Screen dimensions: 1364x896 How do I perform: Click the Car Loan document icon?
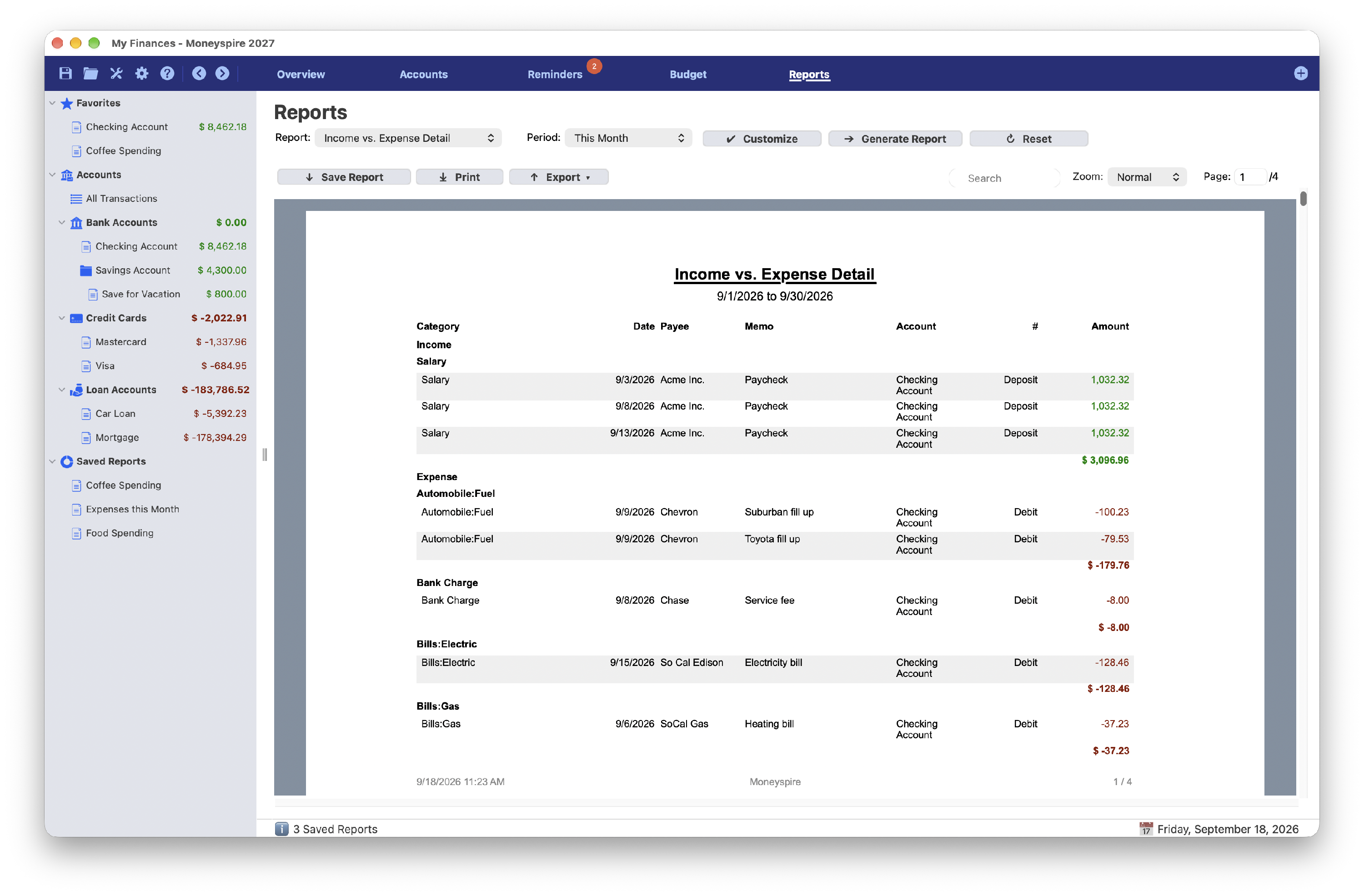(x=86, y=414)
